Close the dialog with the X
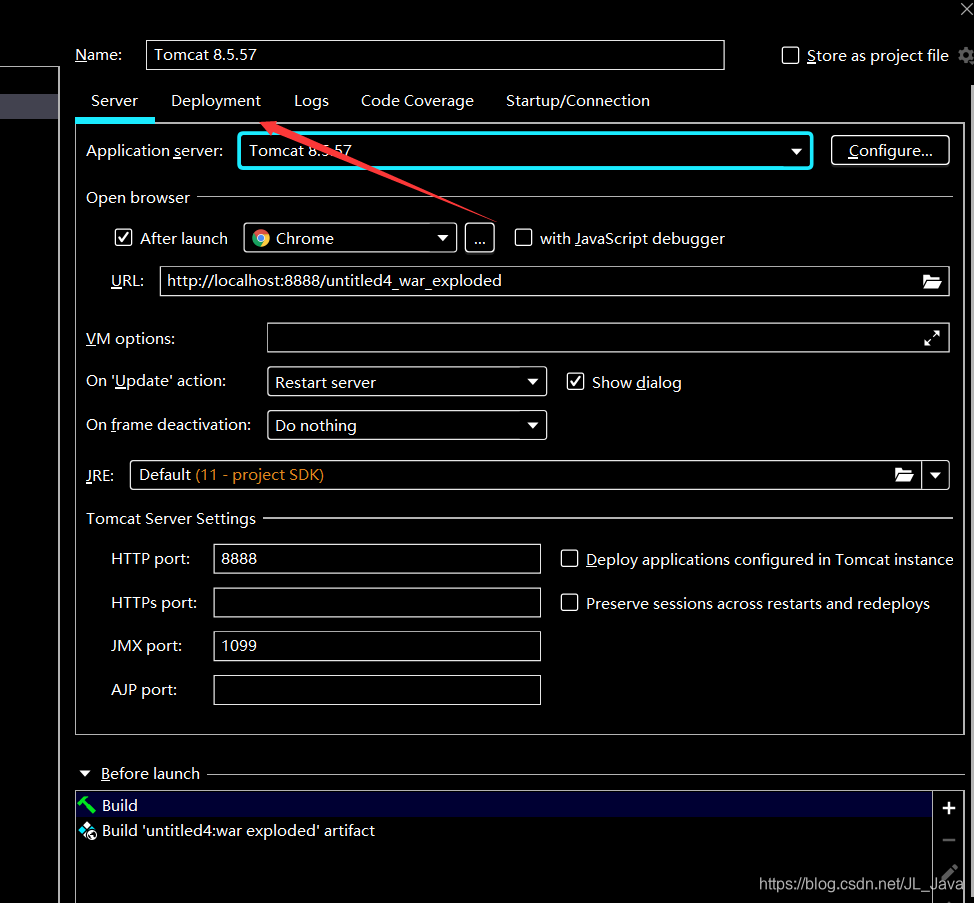 click(x=967, y=9)
